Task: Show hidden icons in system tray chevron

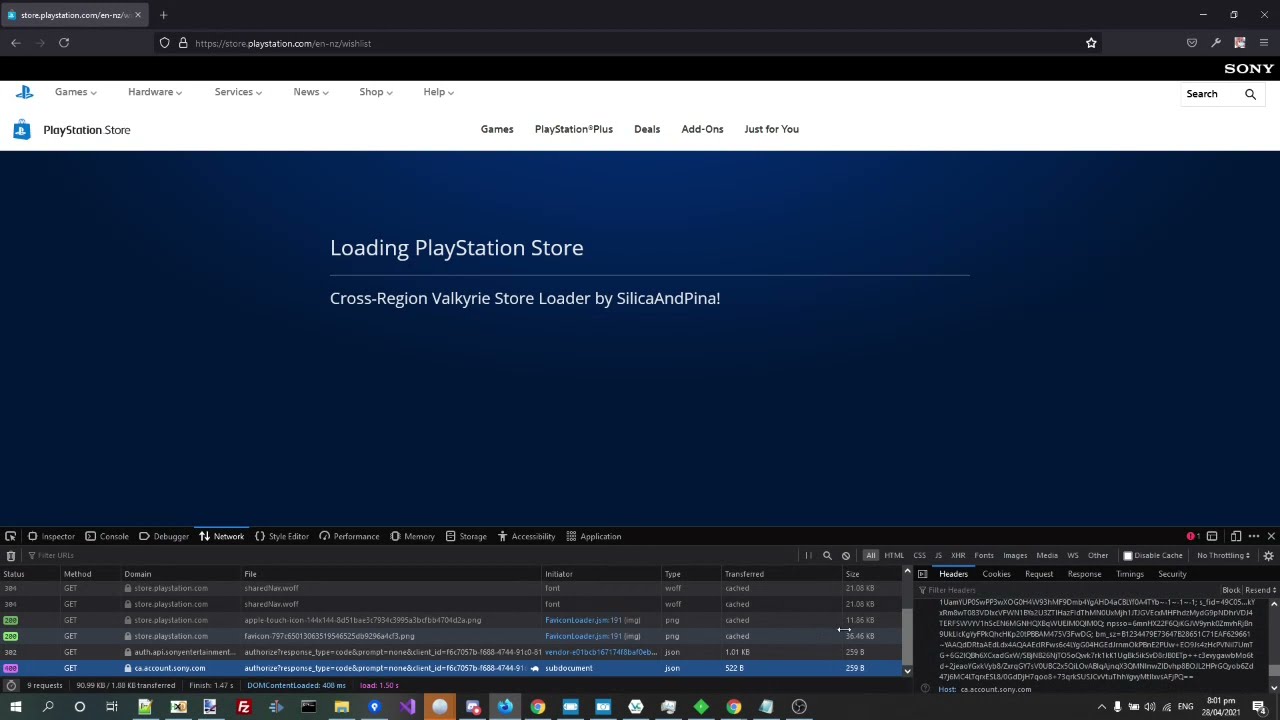Action: (x=1102, y=707)
